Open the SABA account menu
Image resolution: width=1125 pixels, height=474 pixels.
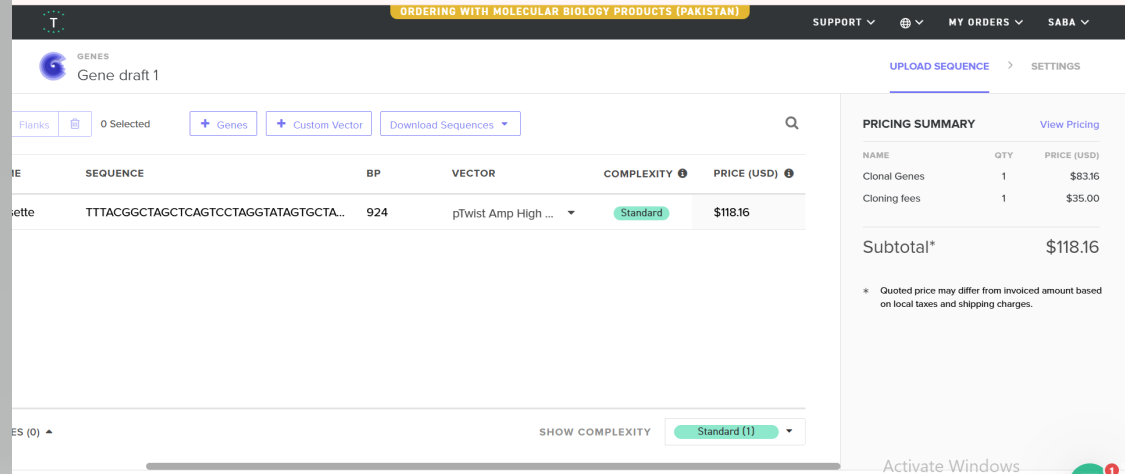(1068, 22)
